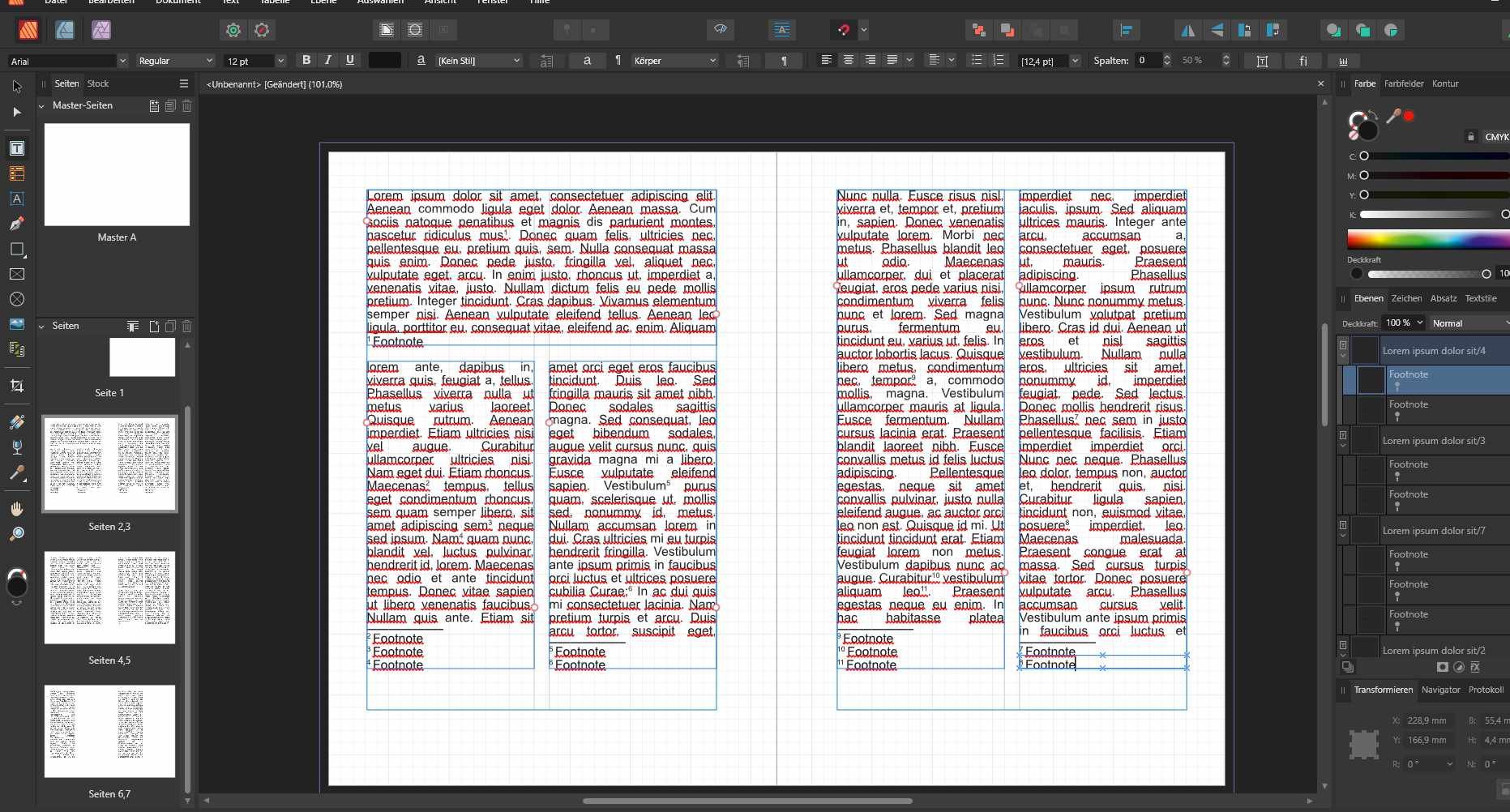Apply the Intersect boolean operation

(1391, 31)
